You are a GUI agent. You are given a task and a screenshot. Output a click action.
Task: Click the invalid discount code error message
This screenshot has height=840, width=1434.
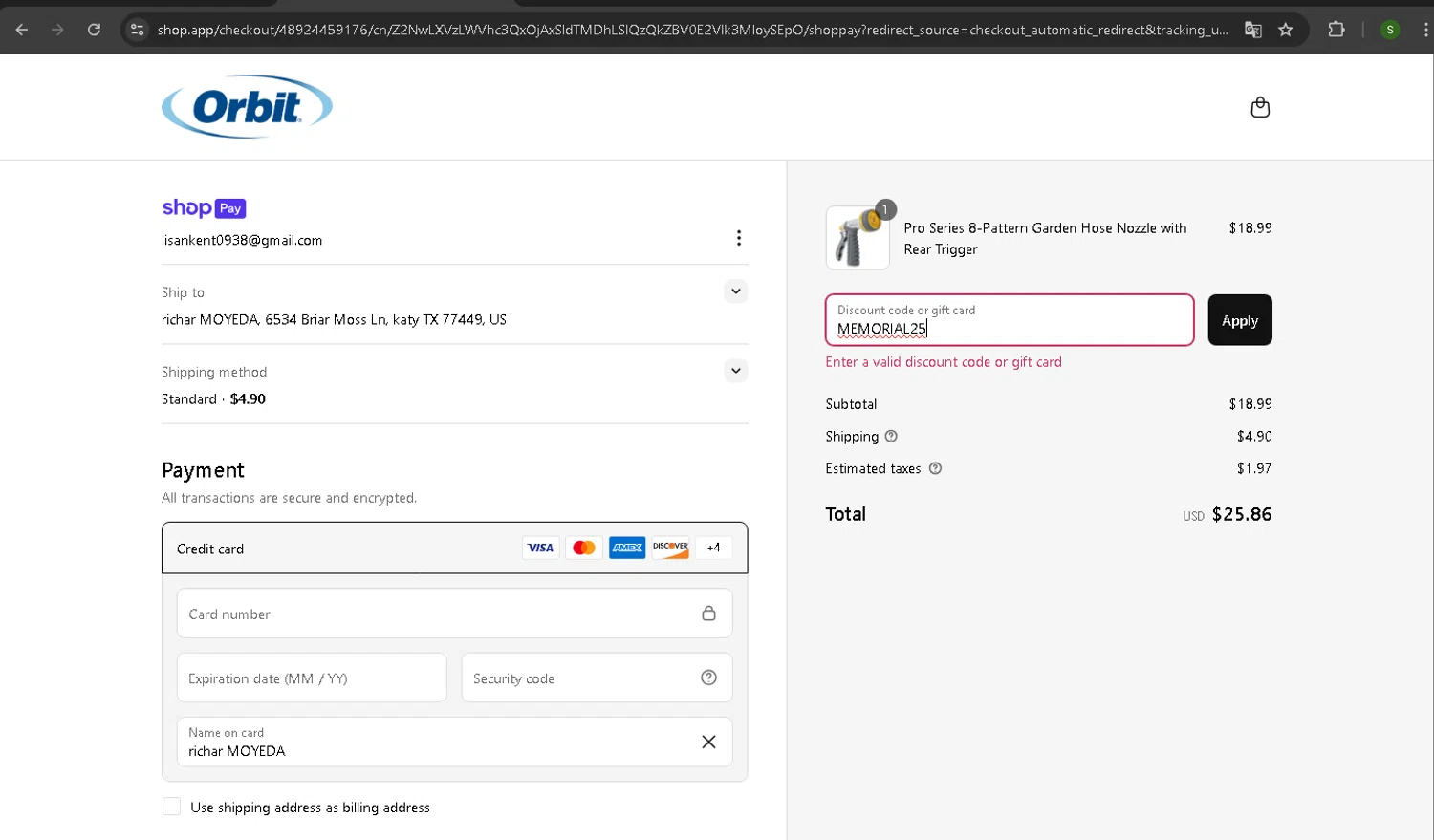point(944,362)
